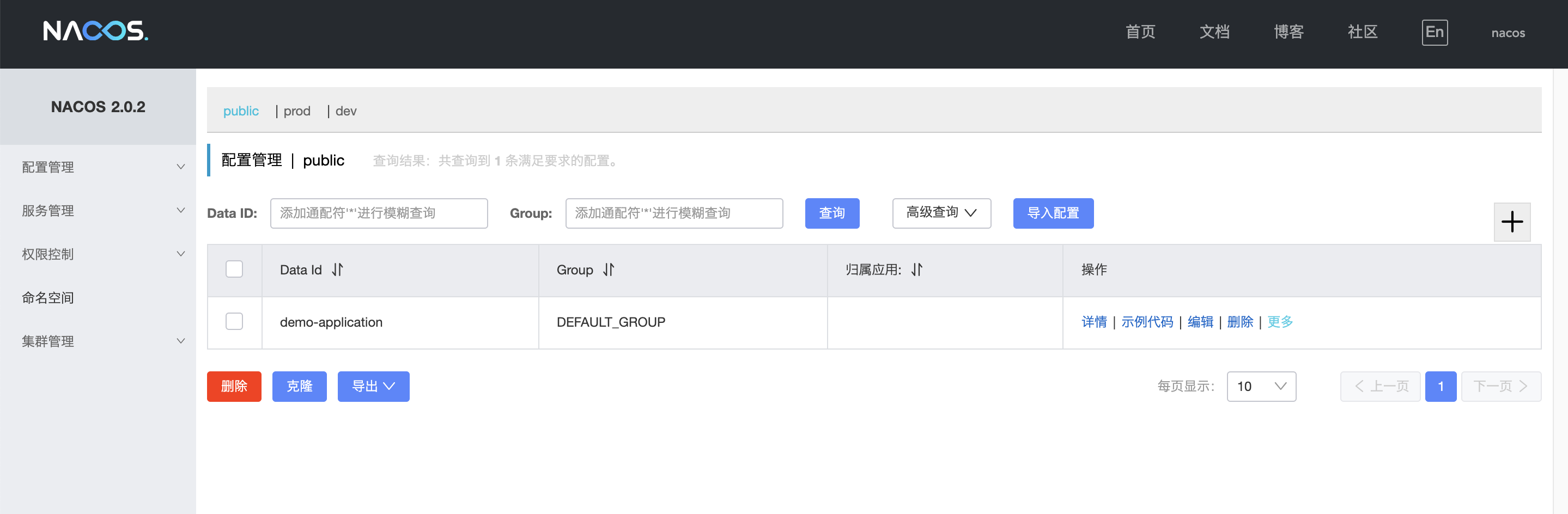Select the prod namespace tab
This screenshot has height=514, width=1568.
click(297, 111)
